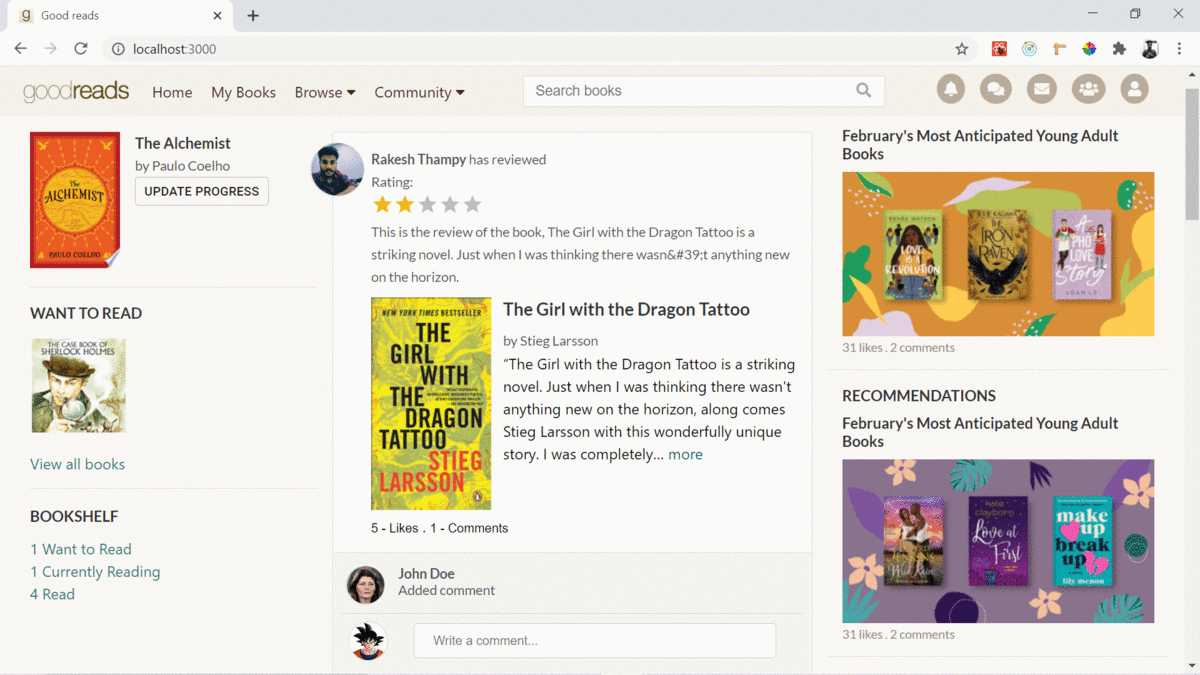The width and height of the screenshot is (1200, 675).
Task: Open the orange Young Adult books banner
Action: (x=998, y=254)
